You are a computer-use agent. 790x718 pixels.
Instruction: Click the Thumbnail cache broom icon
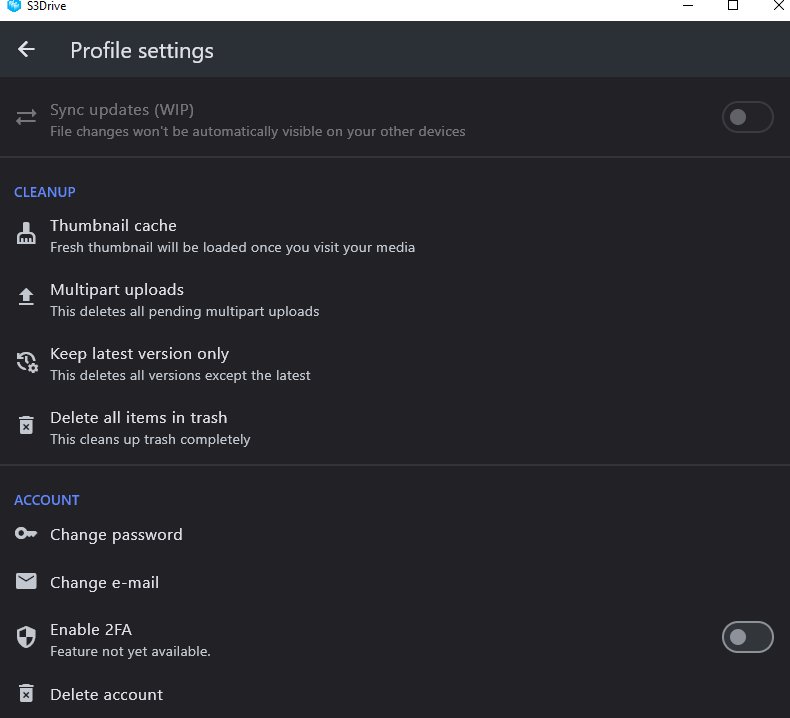point(26,234)
